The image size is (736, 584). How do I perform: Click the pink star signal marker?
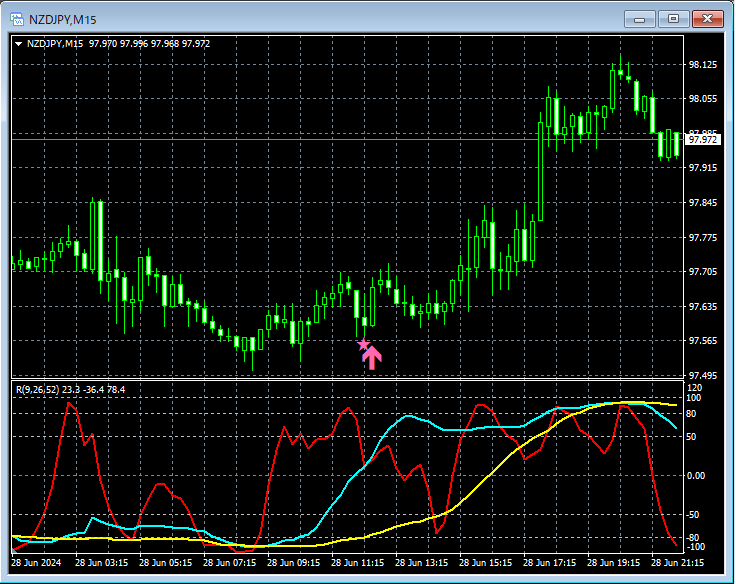coord(363,345)
